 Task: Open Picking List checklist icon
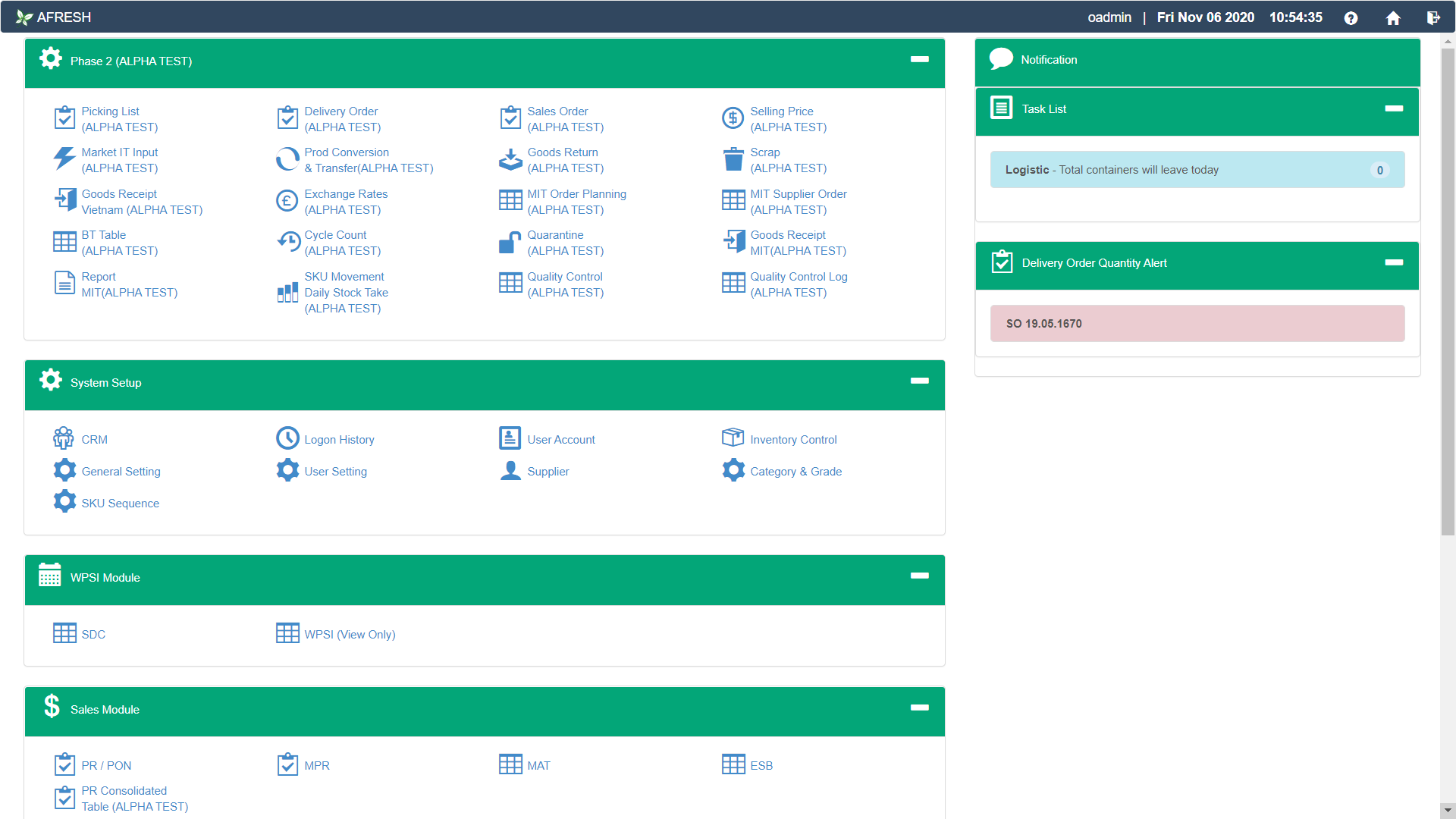click(64, 118)
